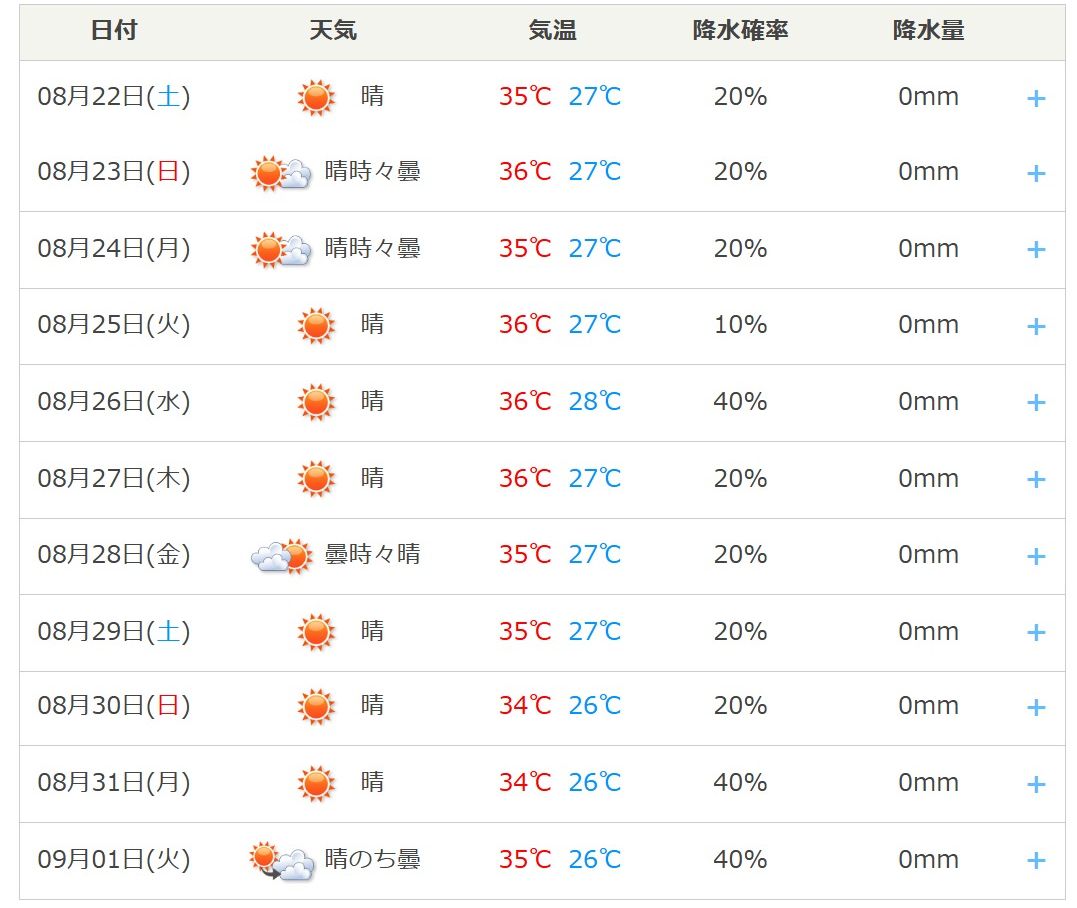This screenshot has height=908, width=1077.
Task: Click the sunny icon for 08月22日
Action: point(316,97)
